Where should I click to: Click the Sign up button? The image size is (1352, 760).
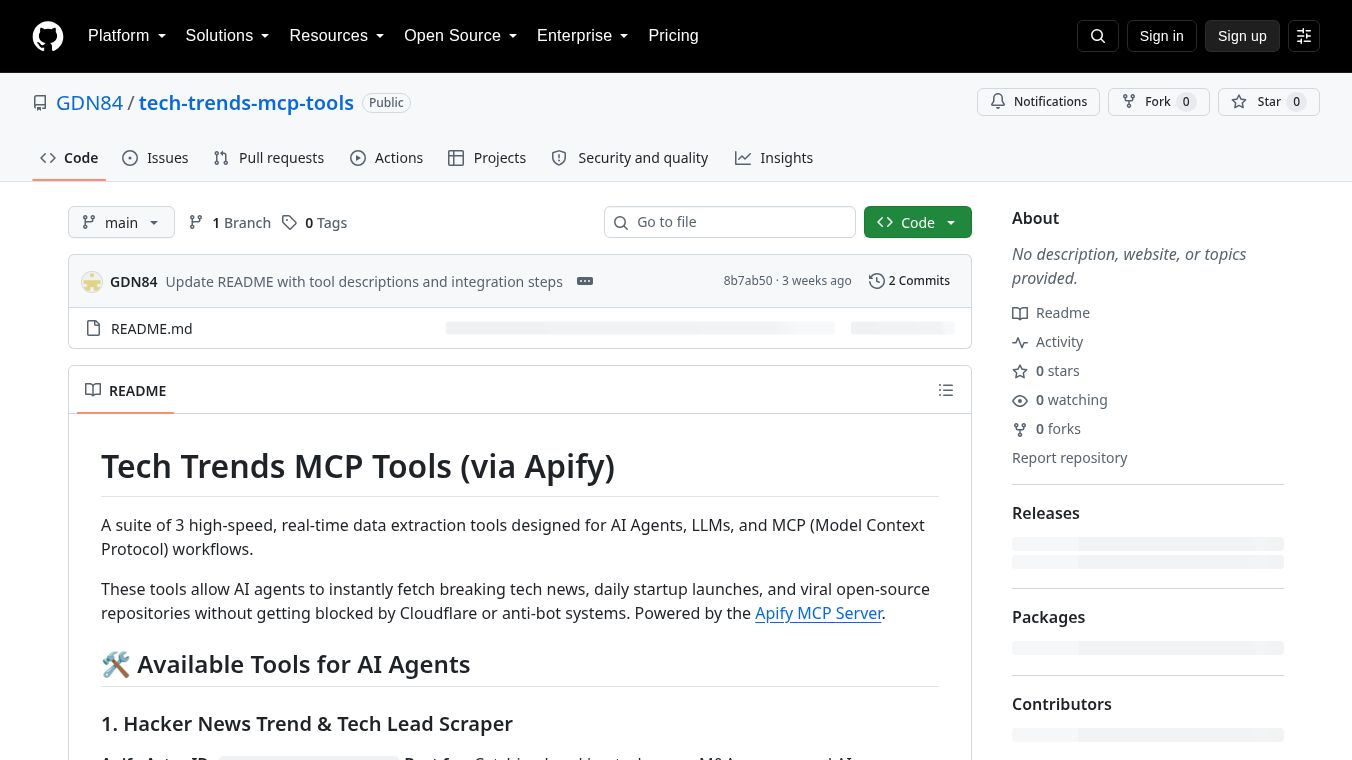tap(1242, 36)
